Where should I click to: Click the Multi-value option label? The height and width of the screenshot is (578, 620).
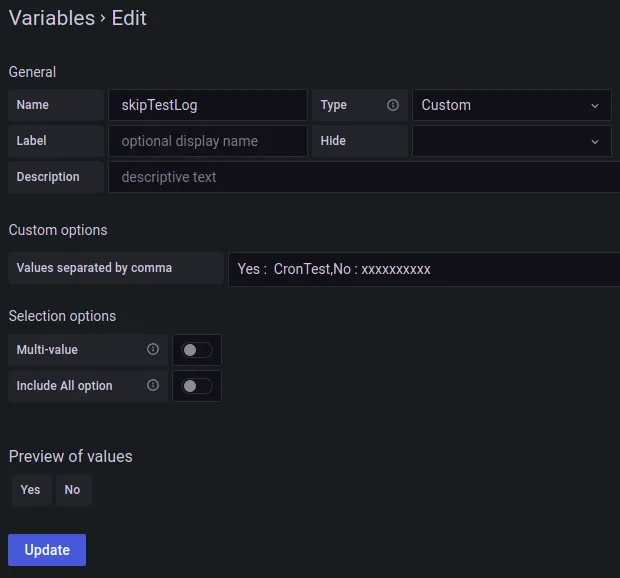pyautogui.click(x=47, y=350)
